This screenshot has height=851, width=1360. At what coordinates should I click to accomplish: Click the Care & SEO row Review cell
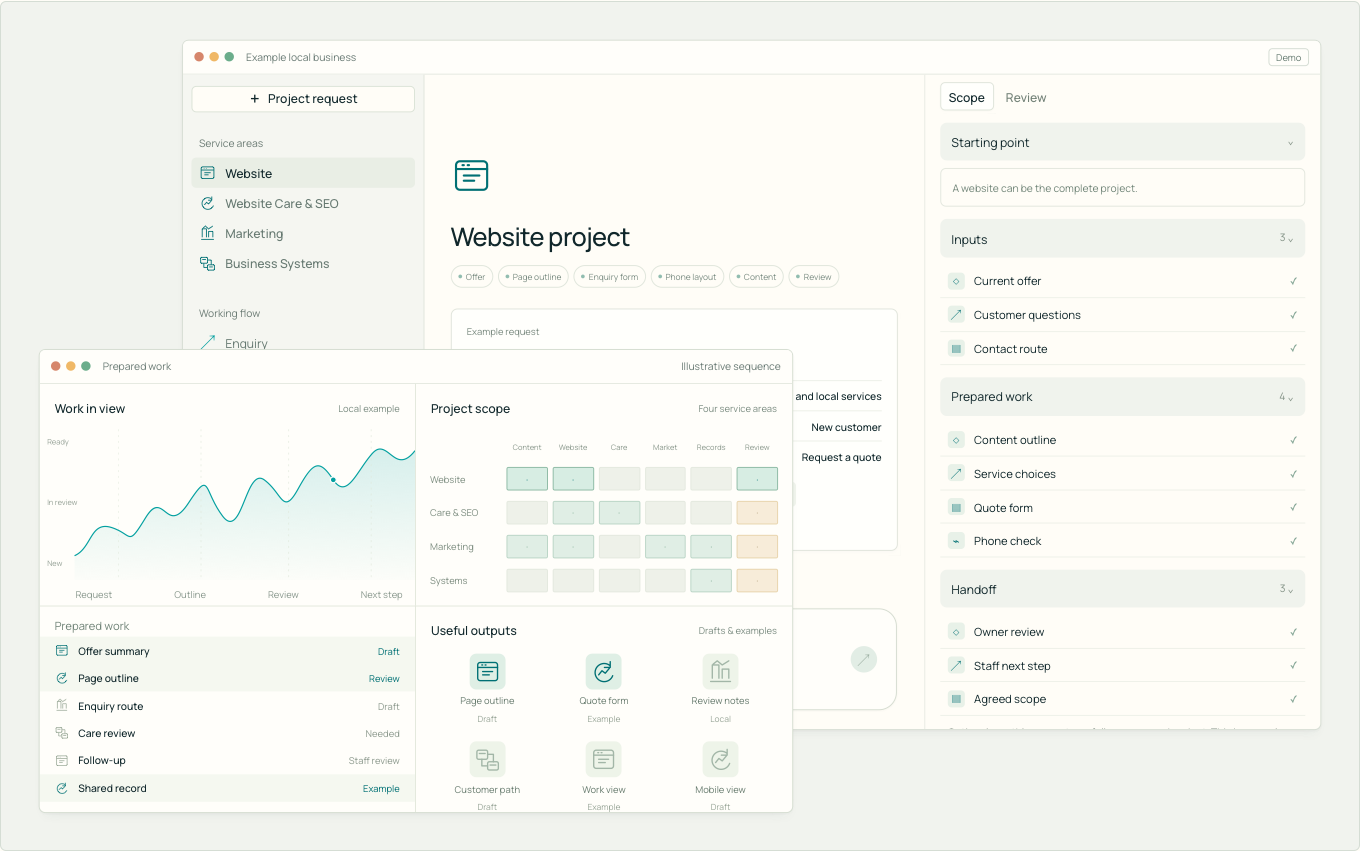757,513
